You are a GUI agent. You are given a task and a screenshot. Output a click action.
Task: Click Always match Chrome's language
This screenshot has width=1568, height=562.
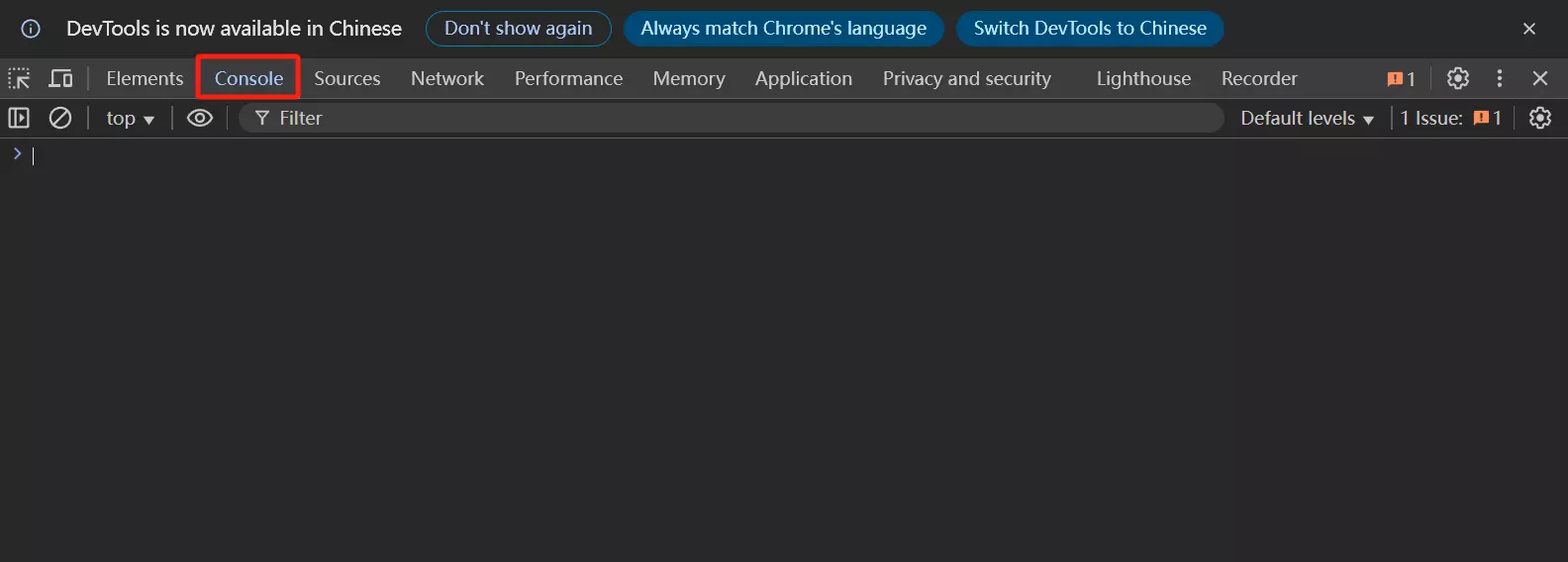coord(783,29)
